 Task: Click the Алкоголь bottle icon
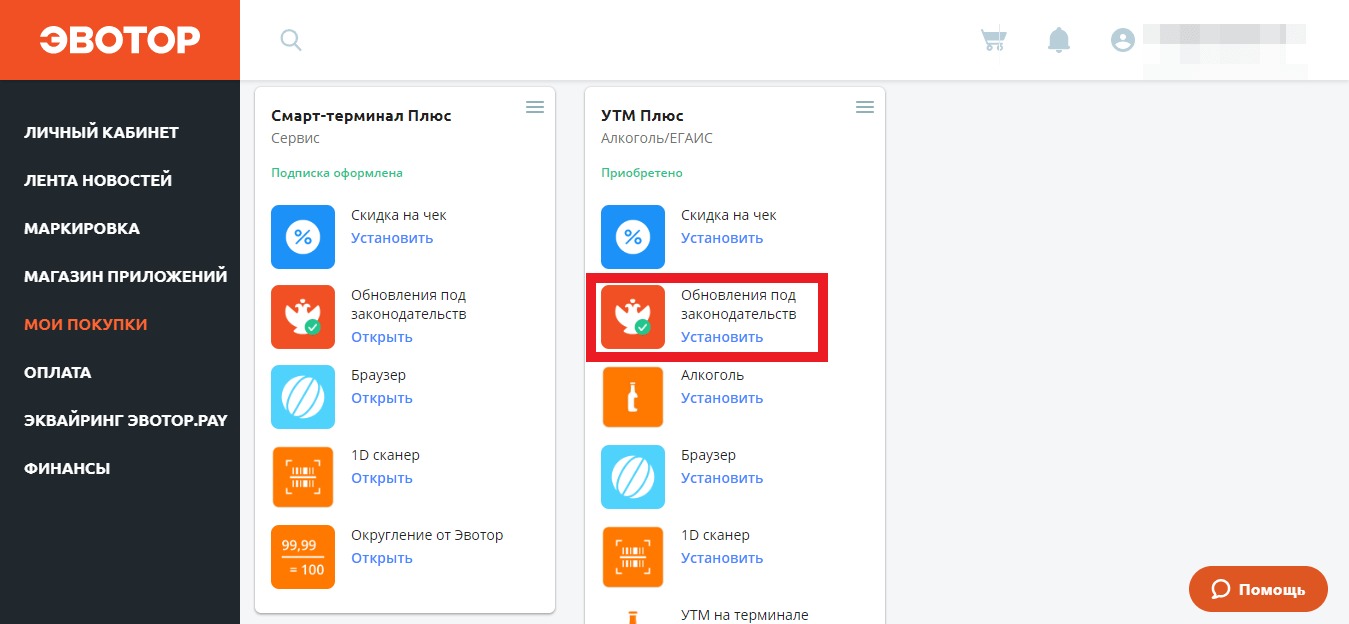coord(633,397)
